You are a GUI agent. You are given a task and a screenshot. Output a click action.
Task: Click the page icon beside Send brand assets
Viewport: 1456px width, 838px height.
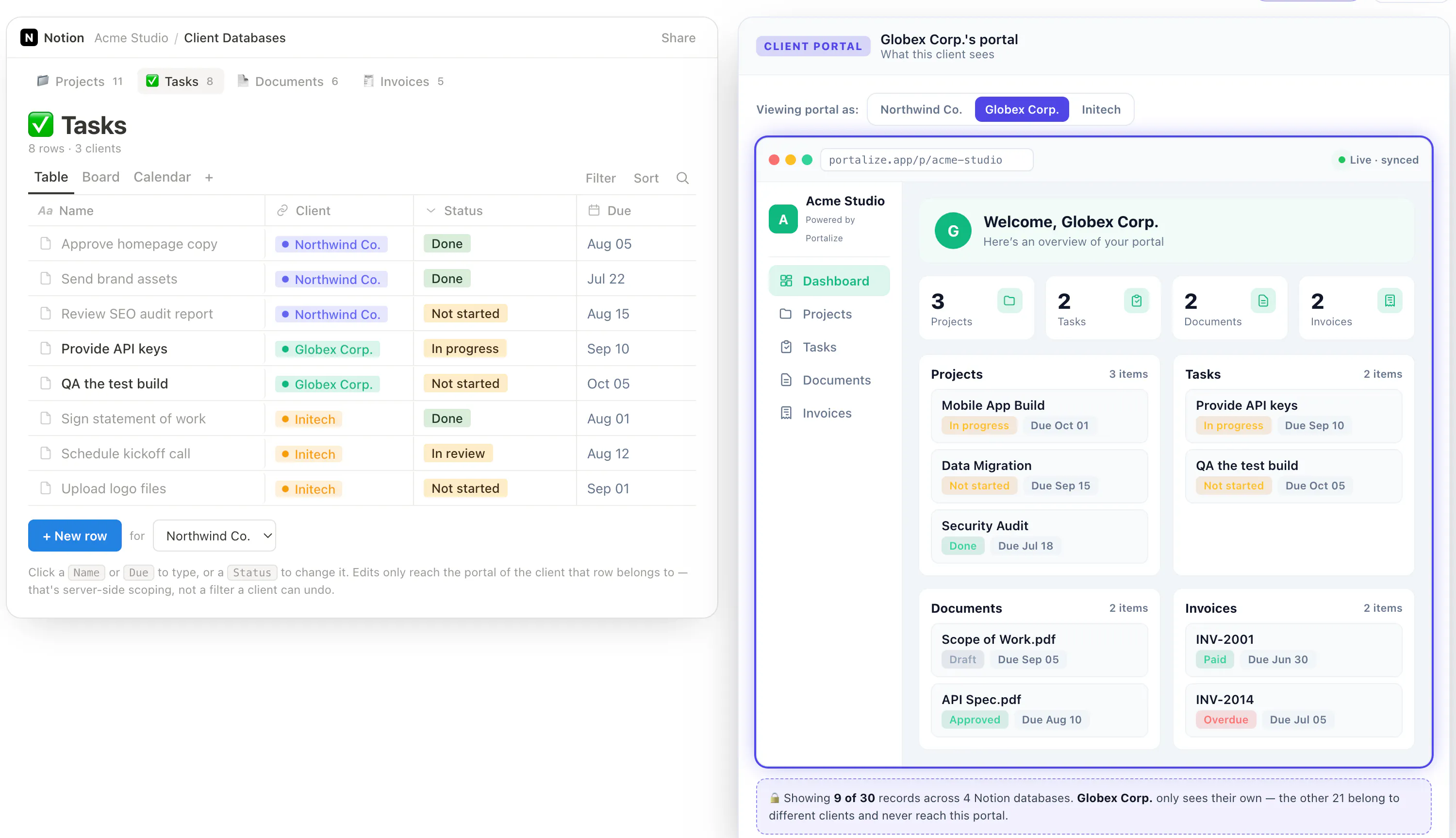(x=46, y=279)
